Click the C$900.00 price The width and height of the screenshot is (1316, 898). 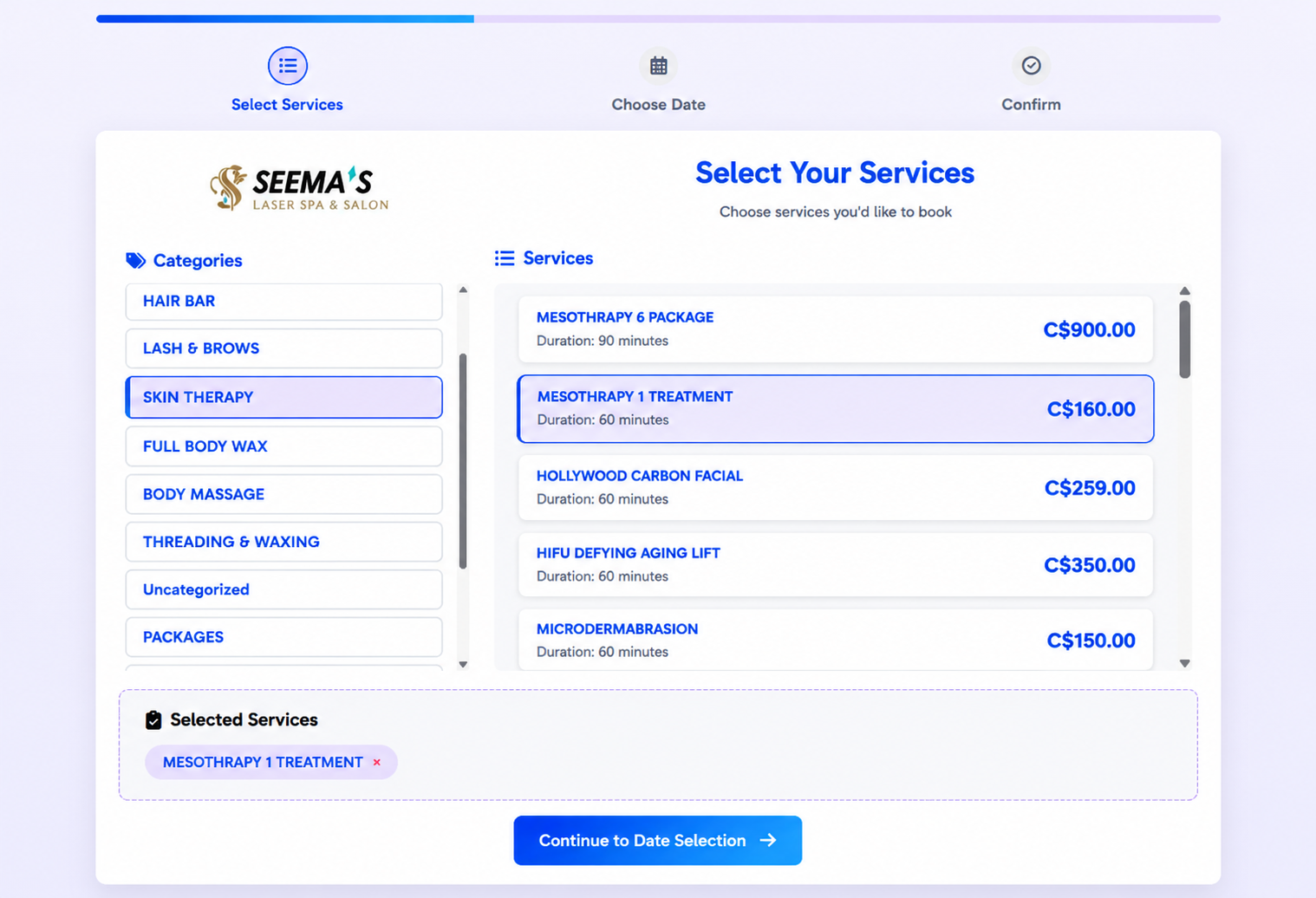(x=1089, y=329)
